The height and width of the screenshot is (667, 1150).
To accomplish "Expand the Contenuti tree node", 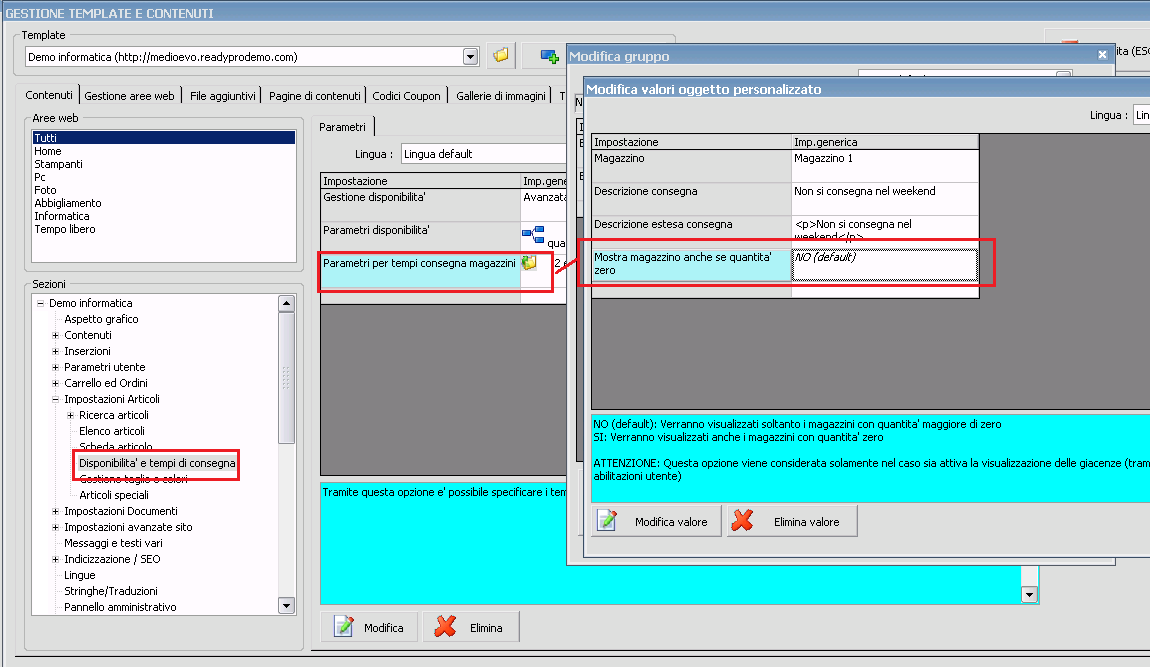I will pos(55,335).
